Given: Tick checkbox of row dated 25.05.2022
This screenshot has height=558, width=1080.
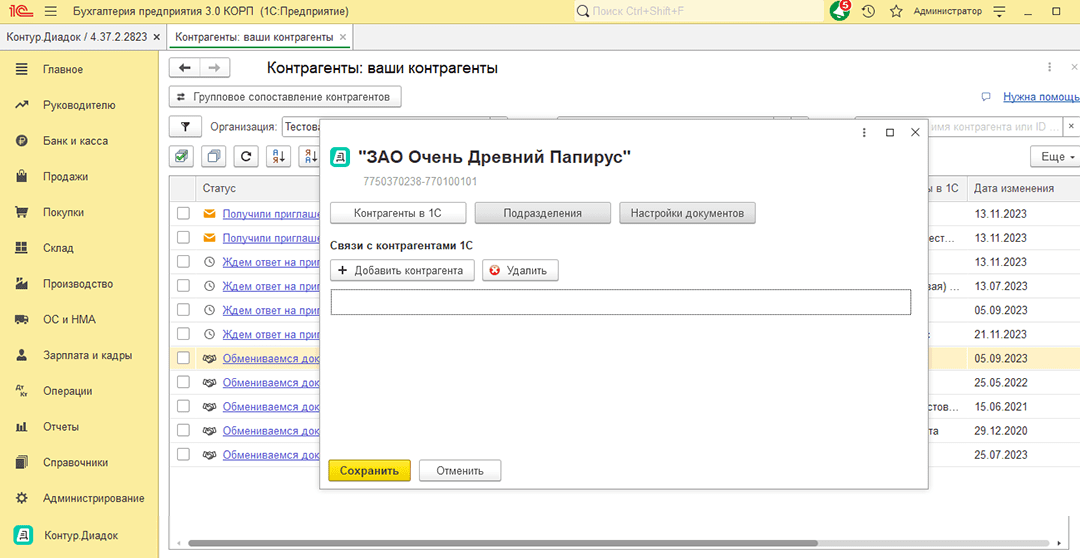Looking at the screenshot, I should [x=183, y=382].
